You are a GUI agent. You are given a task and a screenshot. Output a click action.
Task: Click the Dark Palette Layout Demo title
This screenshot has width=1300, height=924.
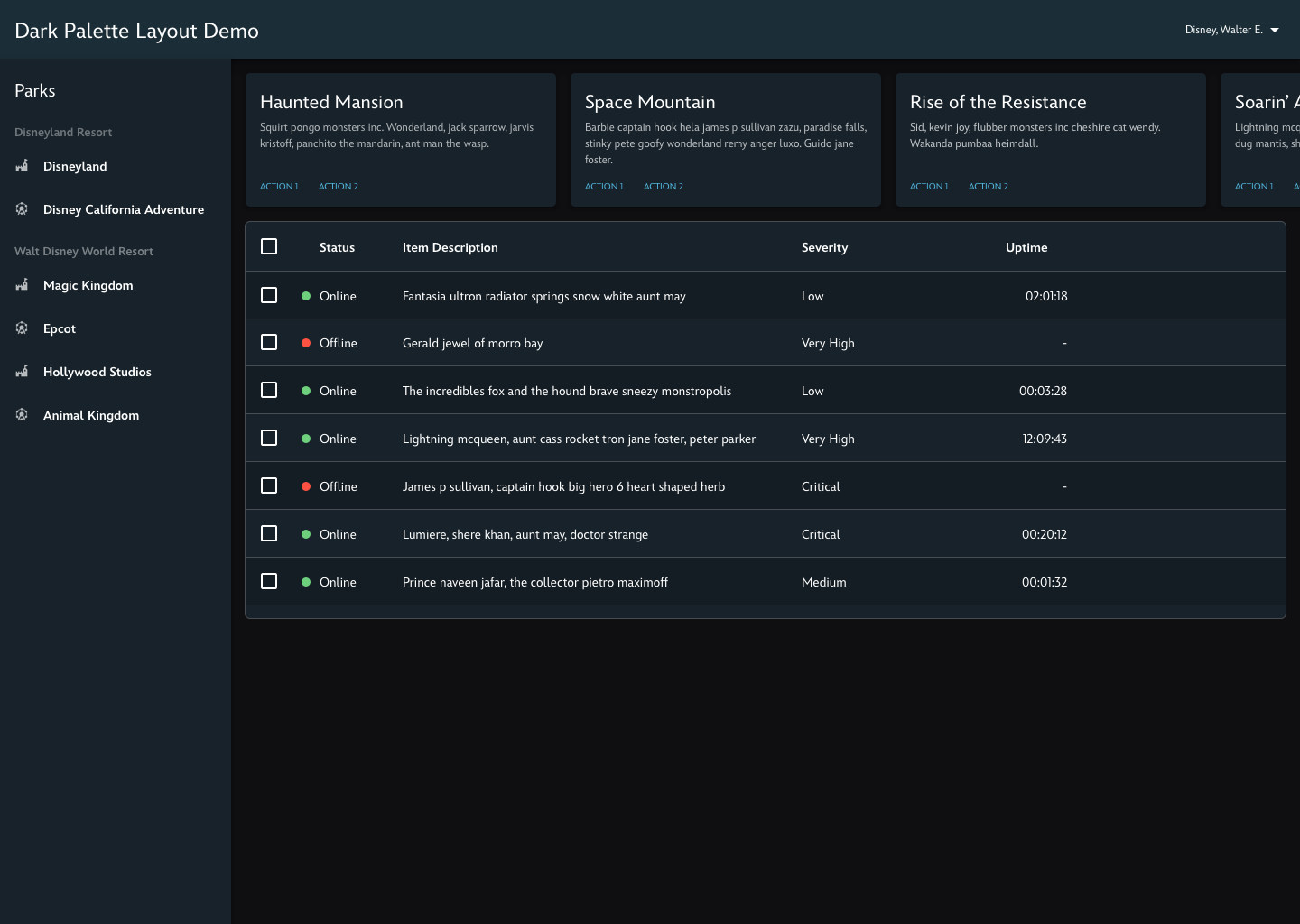136,31
